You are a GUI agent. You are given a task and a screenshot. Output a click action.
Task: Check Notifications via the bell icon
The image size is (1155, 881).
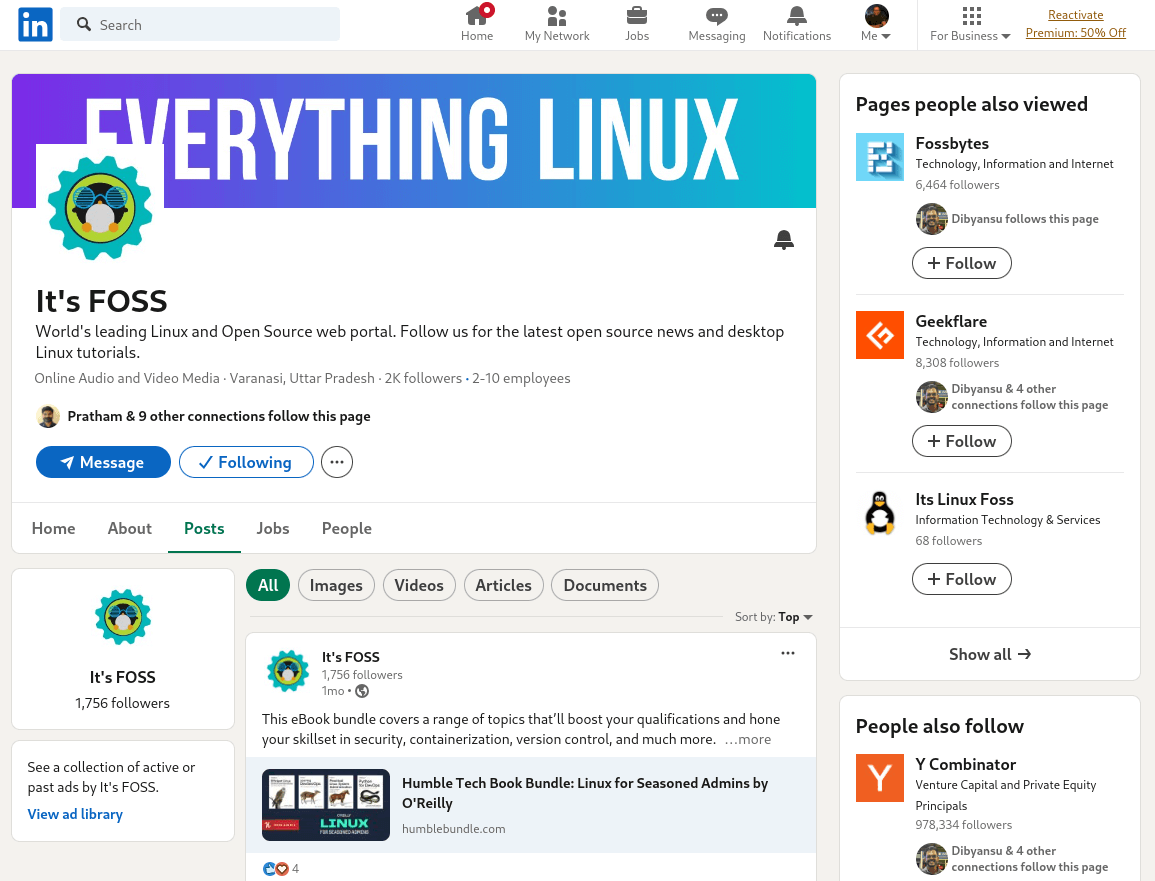tap(796, 22)
